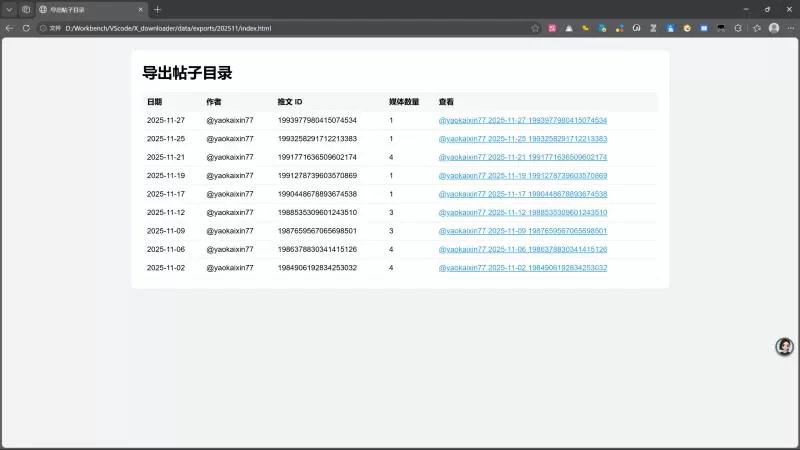Open link for 2025-11-09 post 1987659567065698501

point(522,231)
